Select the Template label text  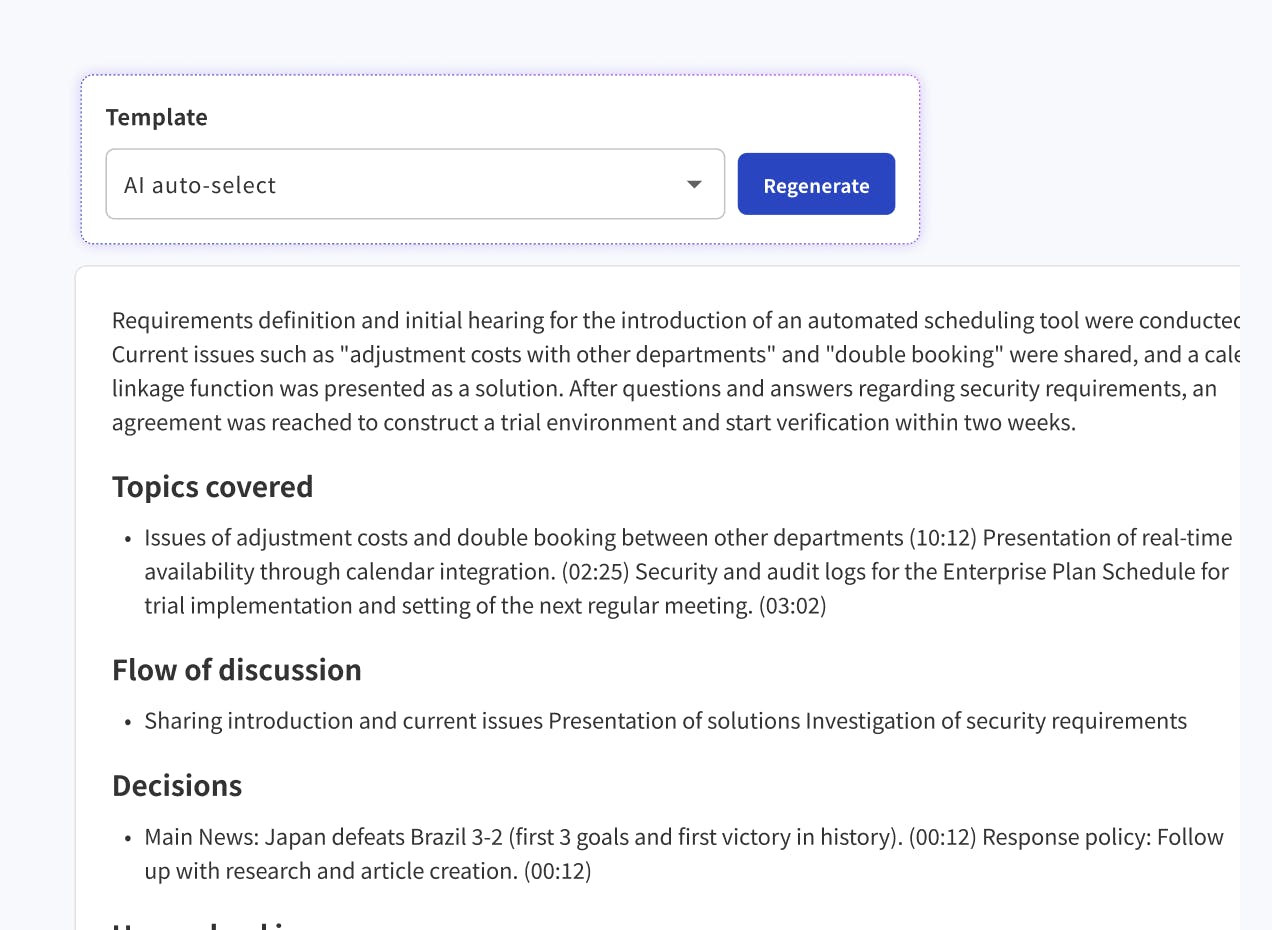(156, 117)
